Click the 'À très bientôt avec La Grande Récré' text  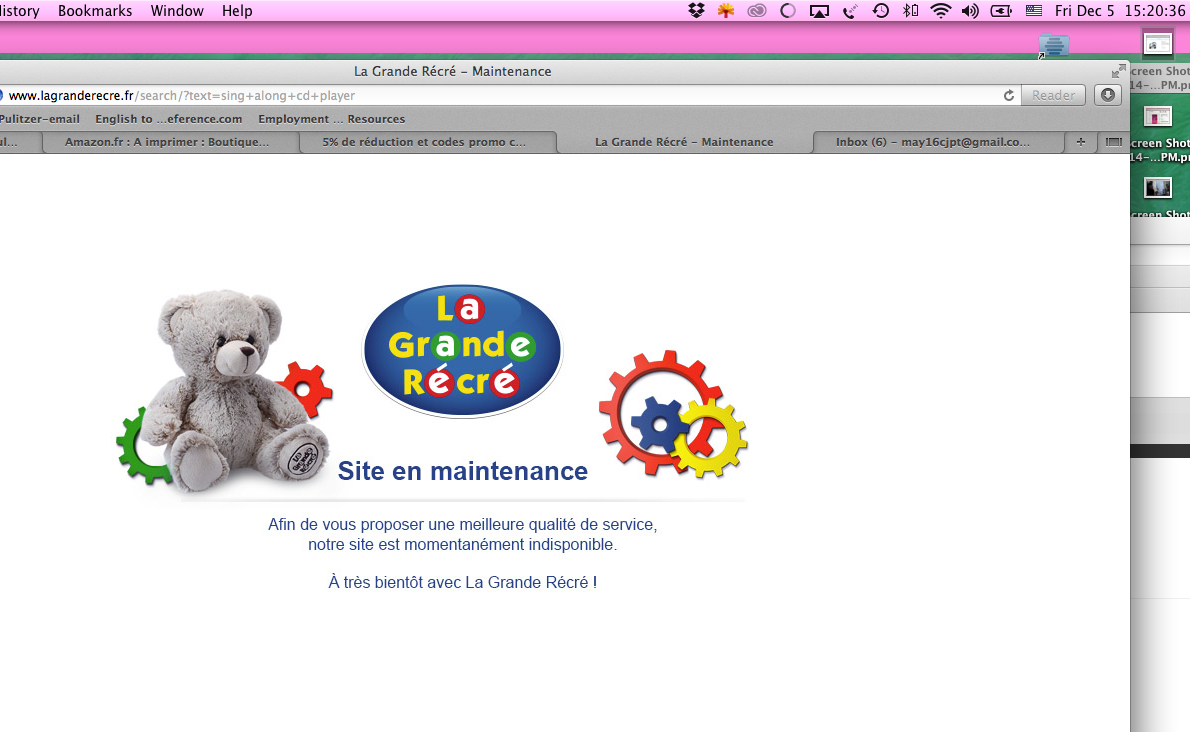click(x=462, y=583)
